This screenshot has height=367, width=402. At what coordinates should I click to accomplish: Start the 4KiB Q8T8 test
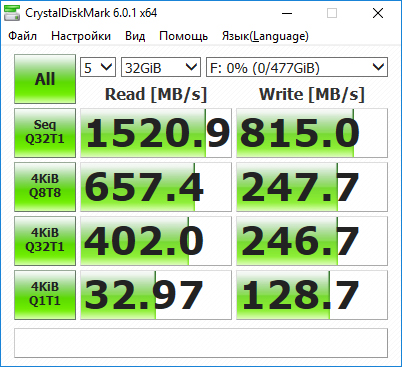tap(45, 187)
